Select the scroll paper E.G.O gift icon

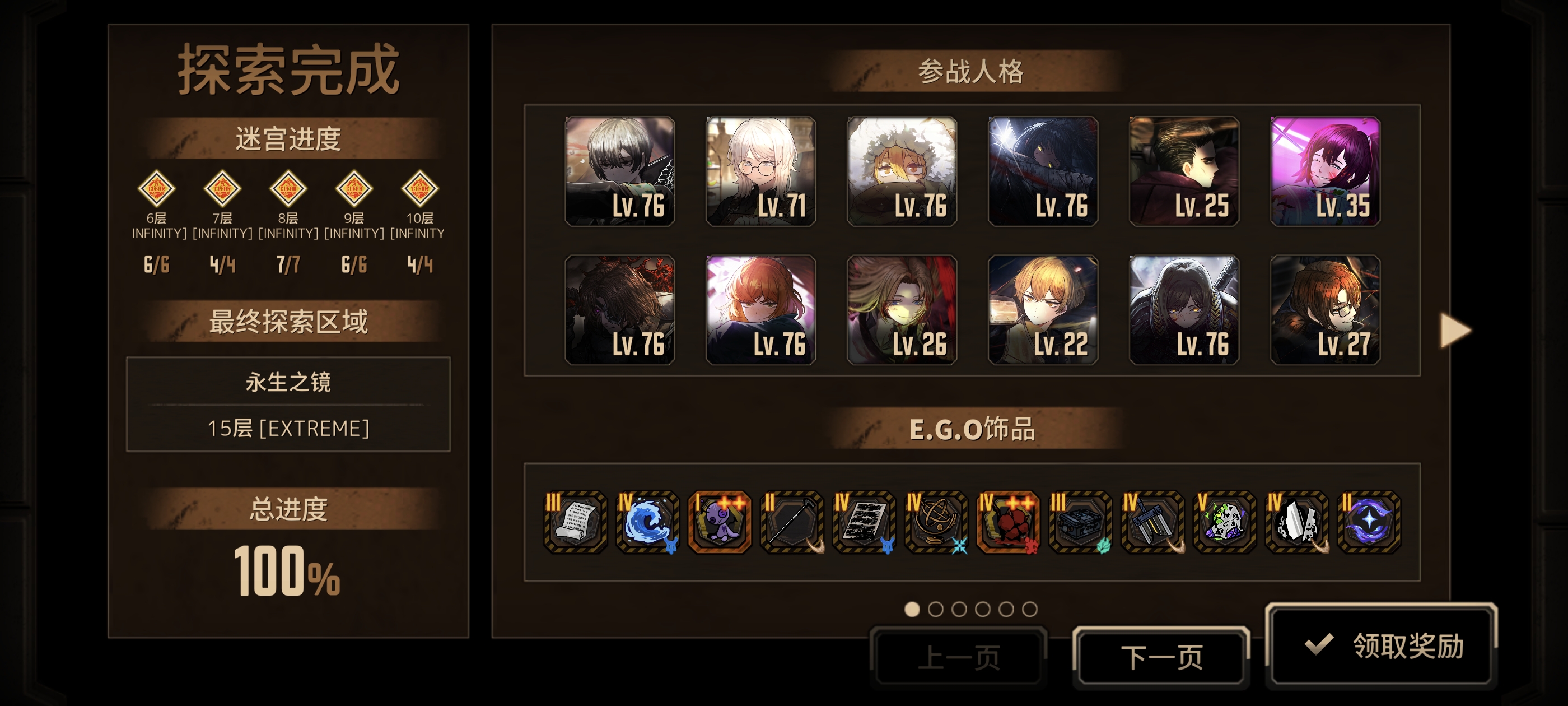click(575, 522)
